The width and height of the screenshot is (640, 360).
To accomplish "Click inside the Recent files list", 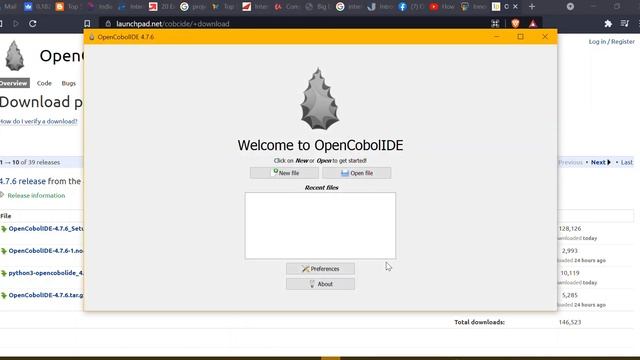I will (x=320, y=226).
